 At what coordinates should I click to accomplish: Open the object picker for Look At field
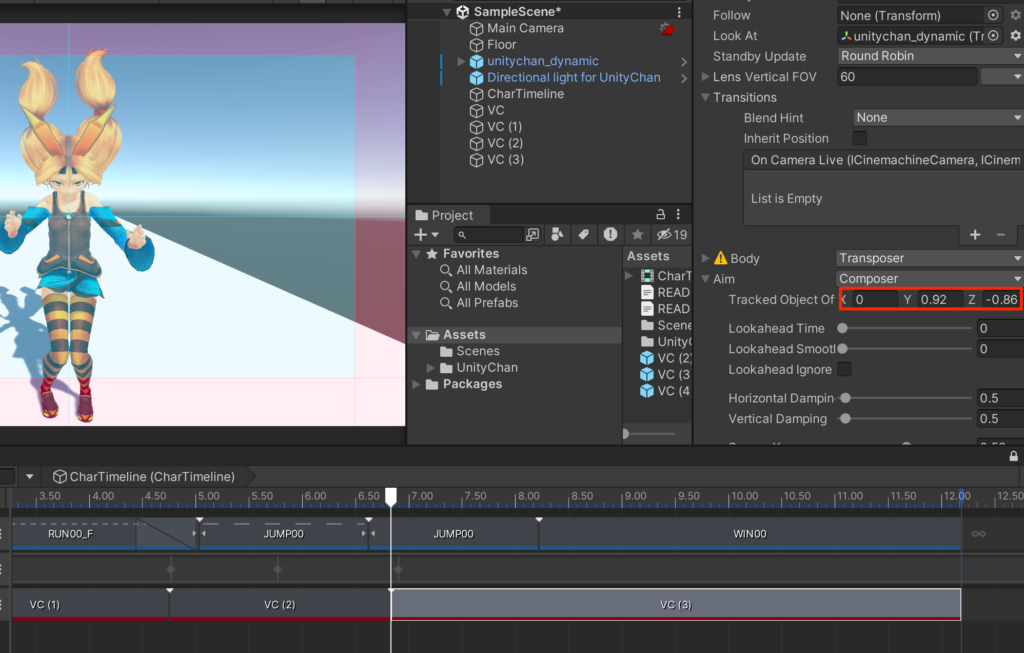tap(993, 36)
